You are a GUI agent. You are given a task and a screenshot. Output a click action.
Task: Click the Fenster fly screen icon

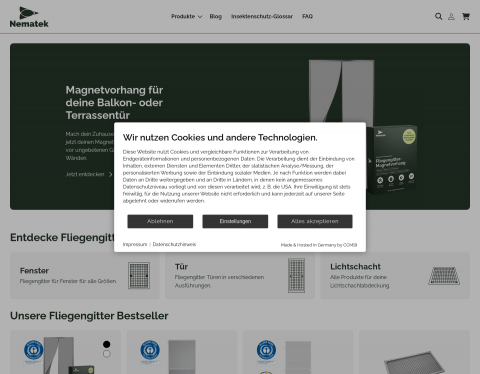point(139,276)
